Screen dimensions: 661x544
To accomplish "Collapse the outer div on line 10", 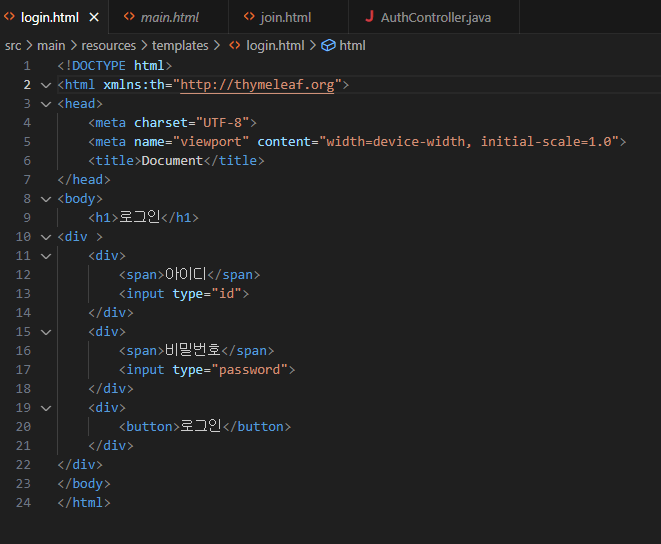I will (x=46, y=237).
